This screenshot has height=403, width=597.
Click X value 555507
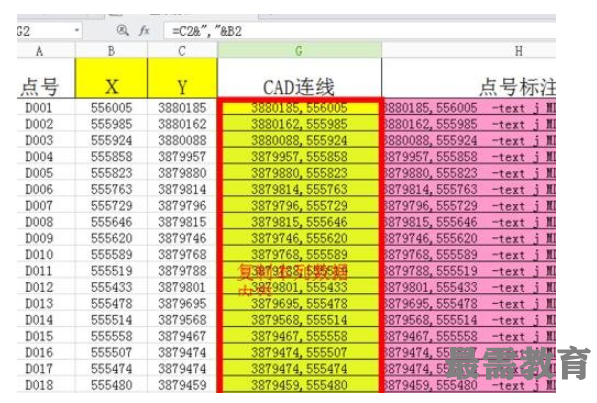[x=111, y=352]
